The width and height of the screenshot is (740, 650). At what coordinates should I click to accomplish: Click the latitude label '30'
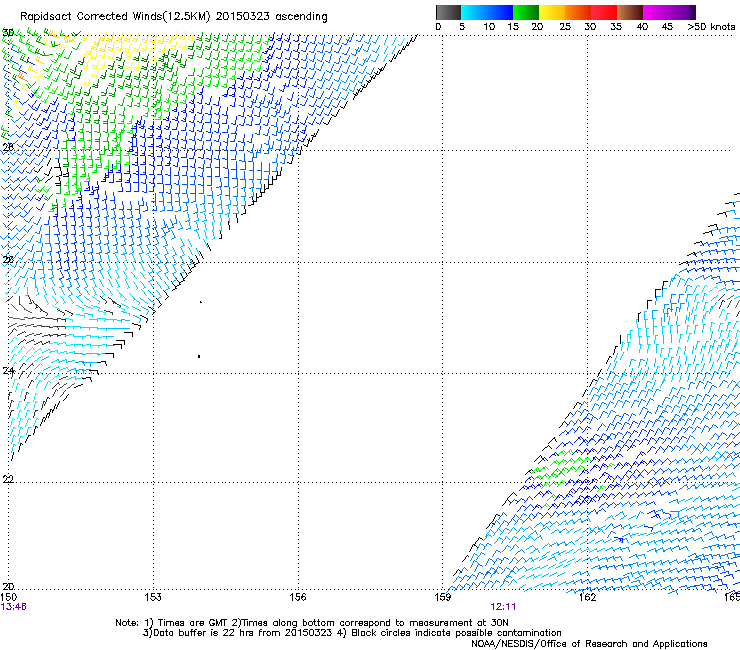(x=8, y=33)
